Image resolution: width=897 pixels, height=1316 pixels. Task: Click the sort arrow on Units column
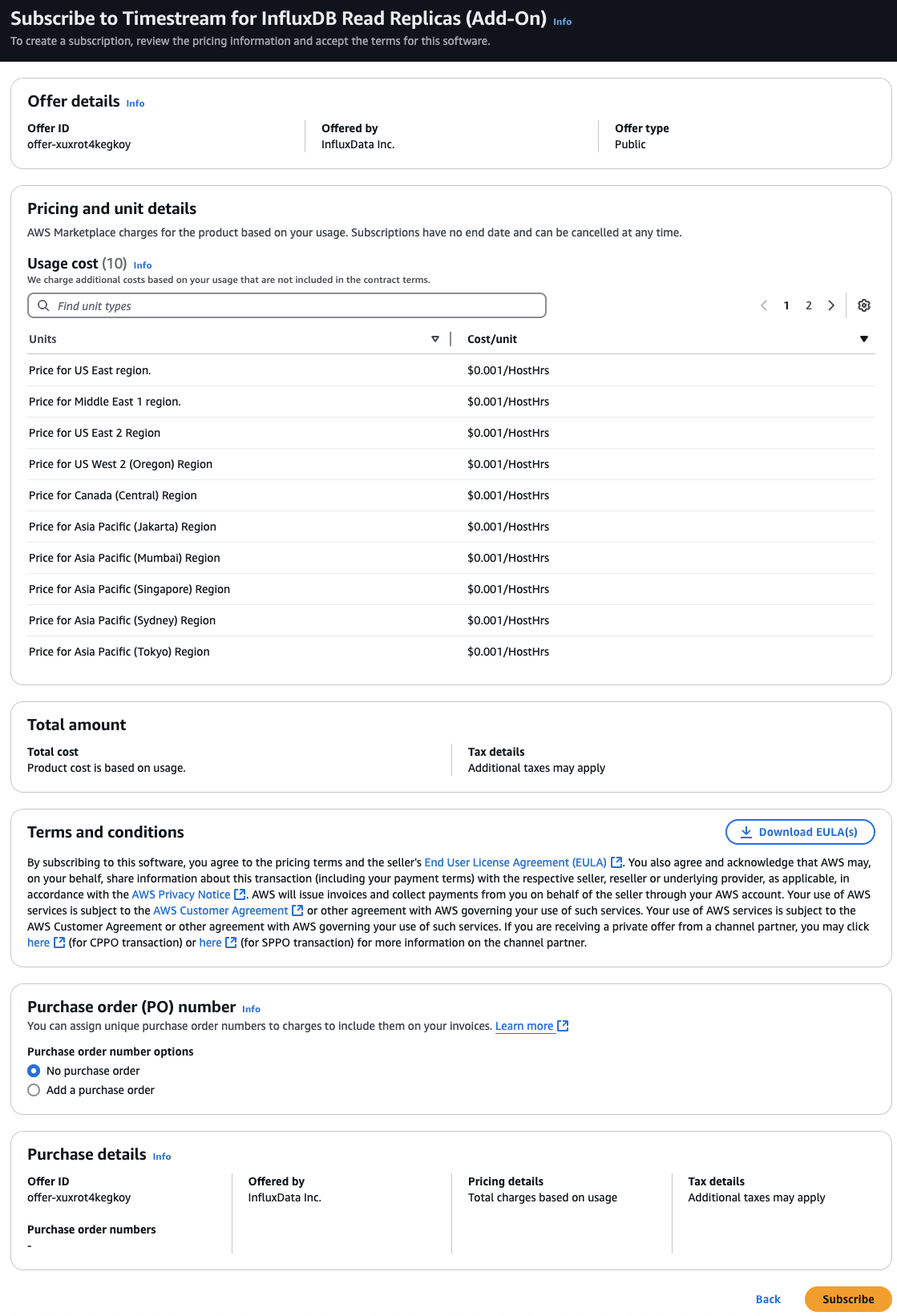(434, 338)
